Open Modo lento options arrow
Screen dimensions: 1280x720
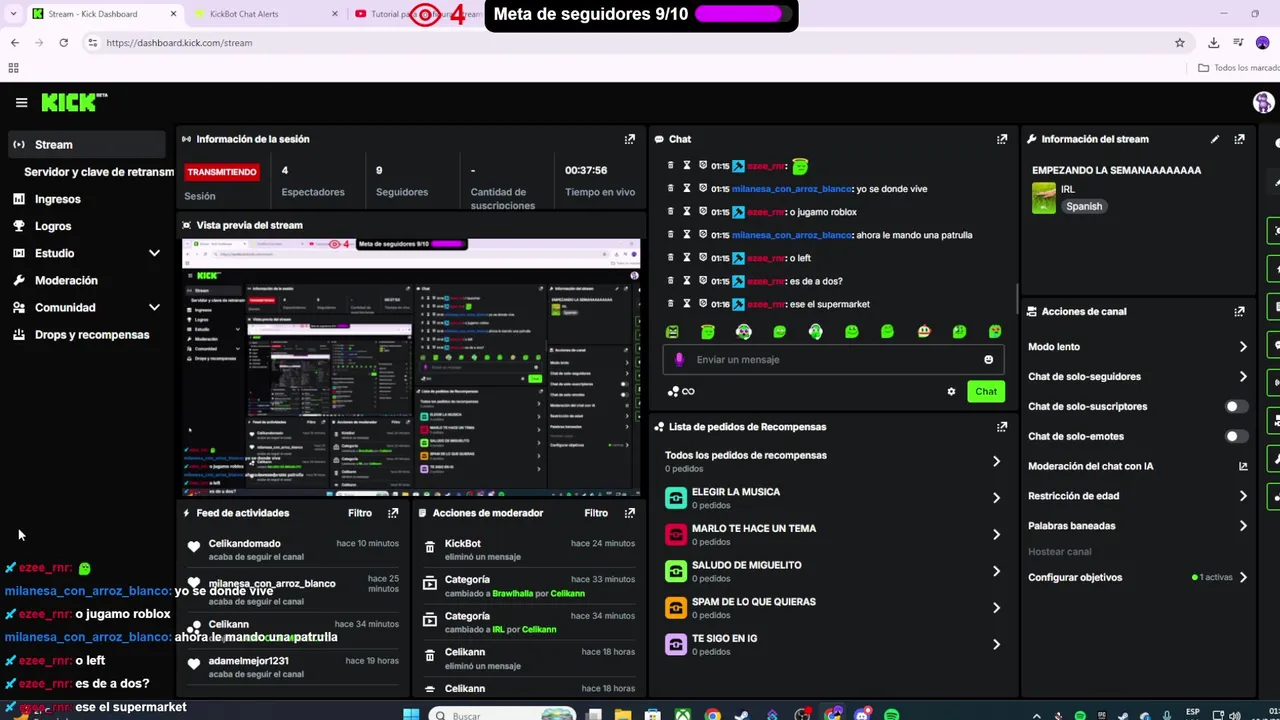(x=1243, y=347)
